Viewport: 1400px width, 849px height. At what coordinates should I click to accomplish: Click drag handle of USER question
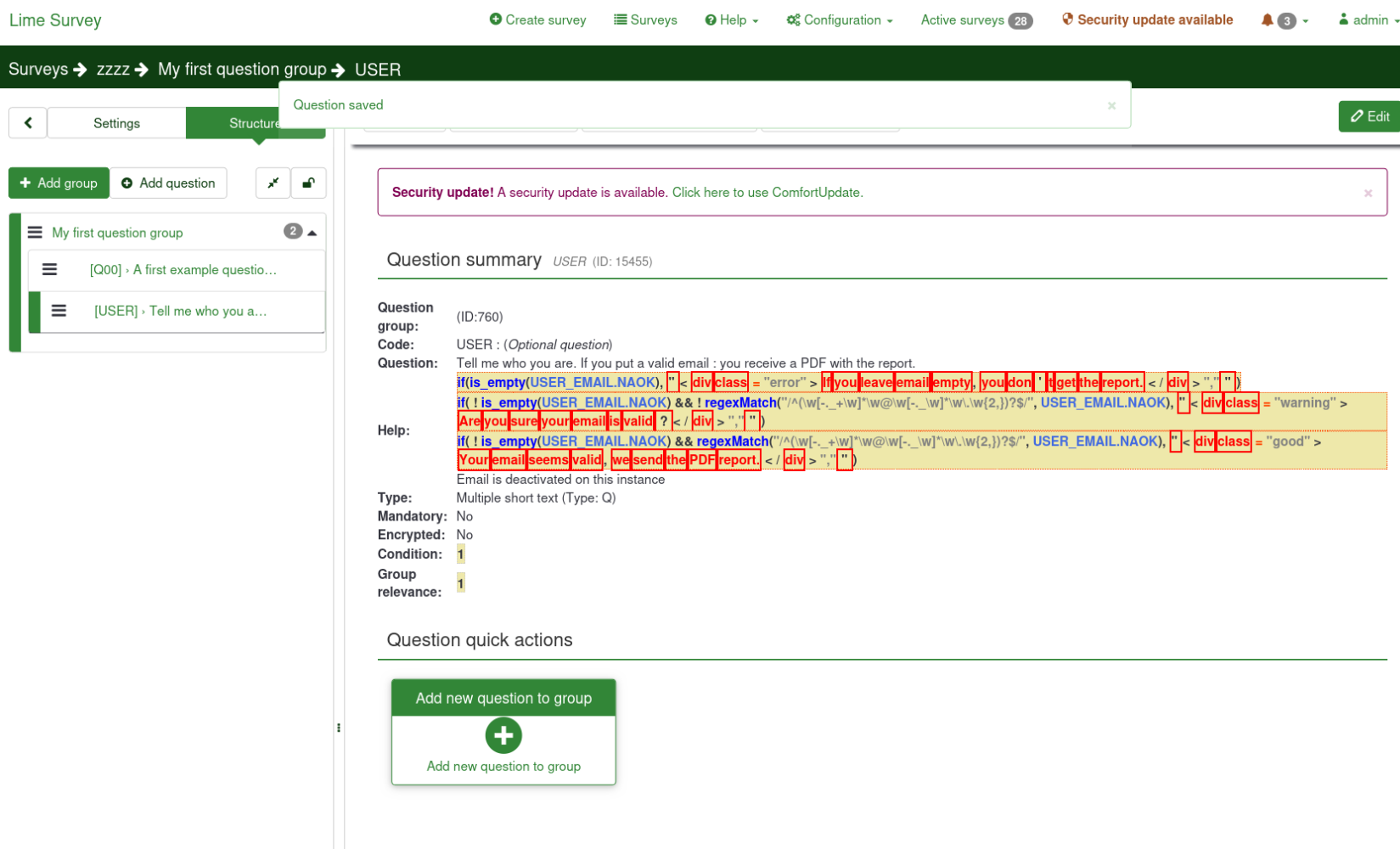(59, 311)
